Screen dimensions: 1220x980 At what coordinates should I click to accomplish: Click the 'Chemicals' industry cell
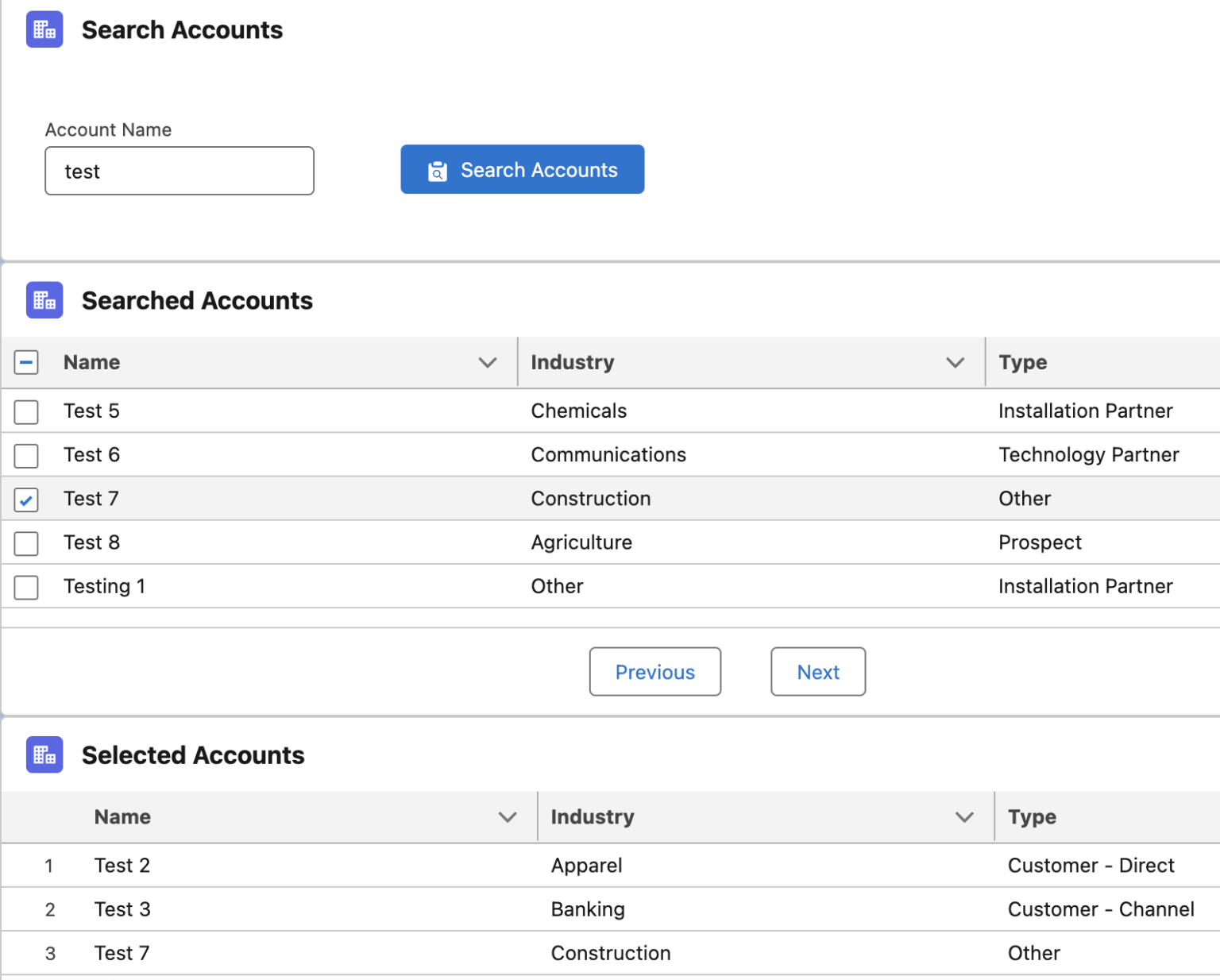pyautogui.click(x=579, y=411)
